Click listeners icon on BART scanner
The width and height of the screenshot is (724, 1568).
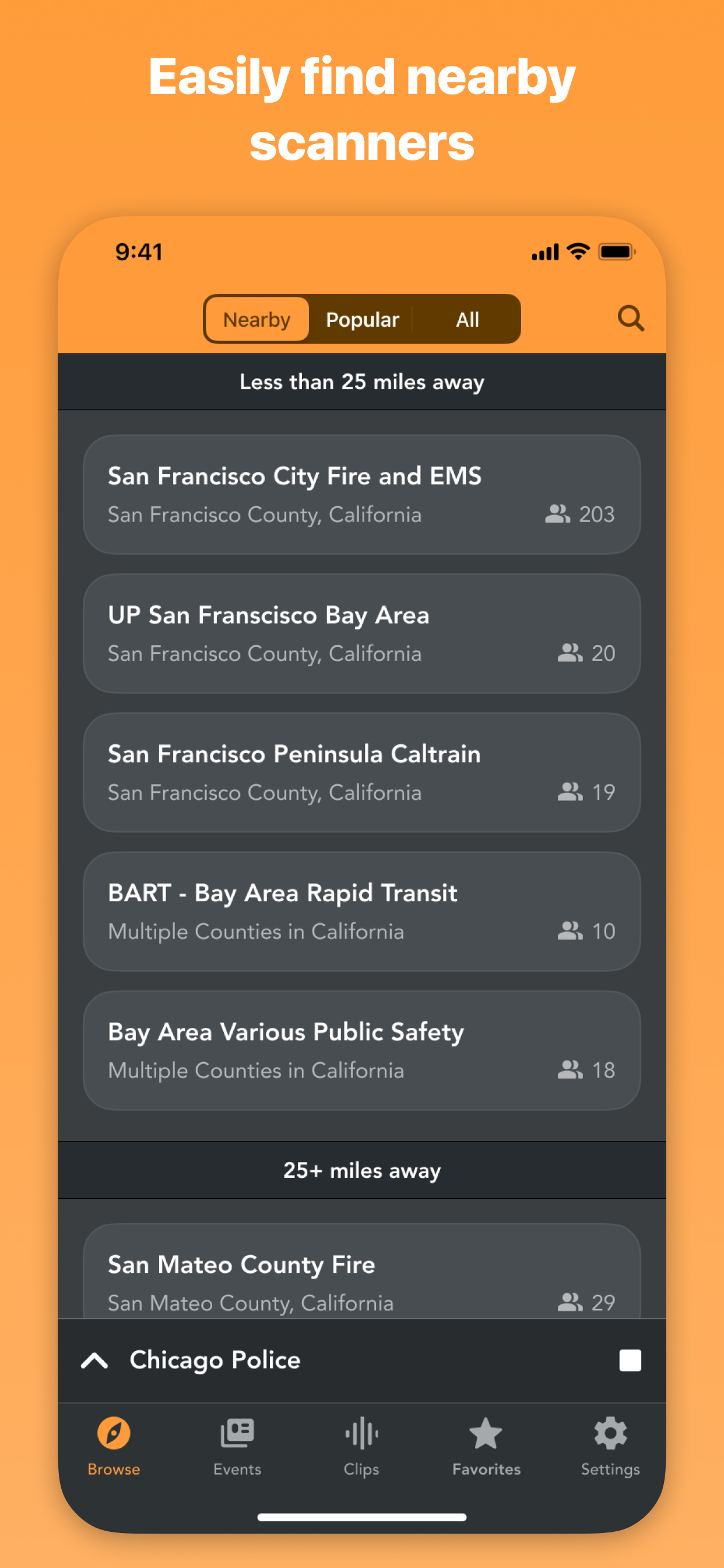coord(570,930)
